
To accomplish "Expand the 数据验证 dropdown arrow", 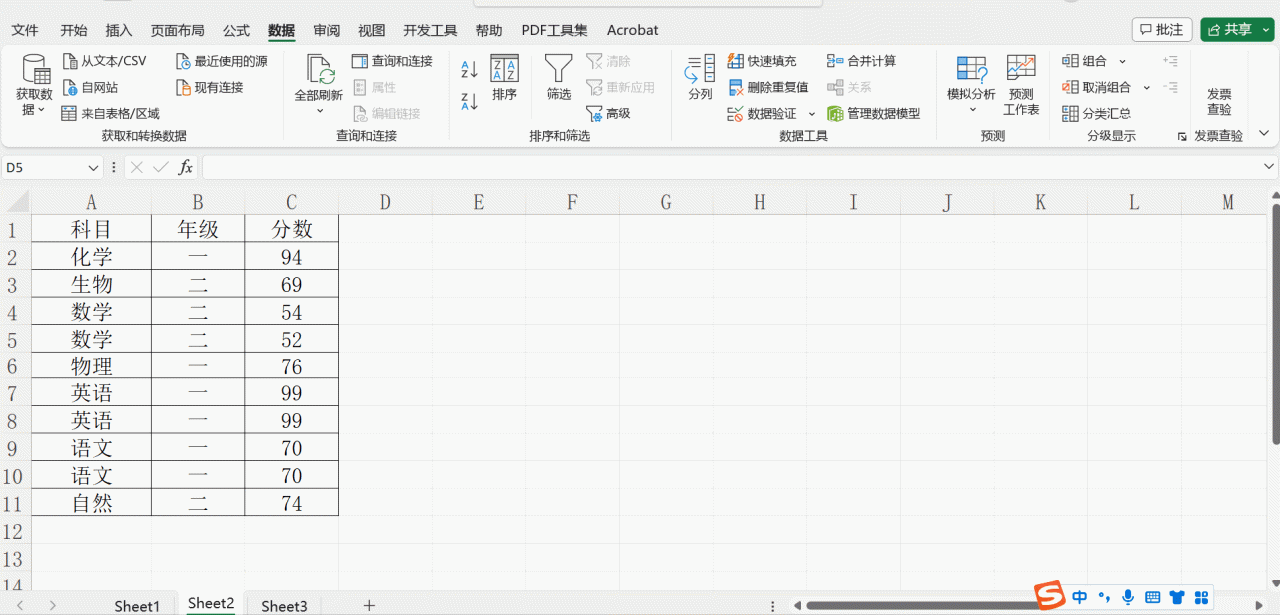I will click(x=812, y=114).
